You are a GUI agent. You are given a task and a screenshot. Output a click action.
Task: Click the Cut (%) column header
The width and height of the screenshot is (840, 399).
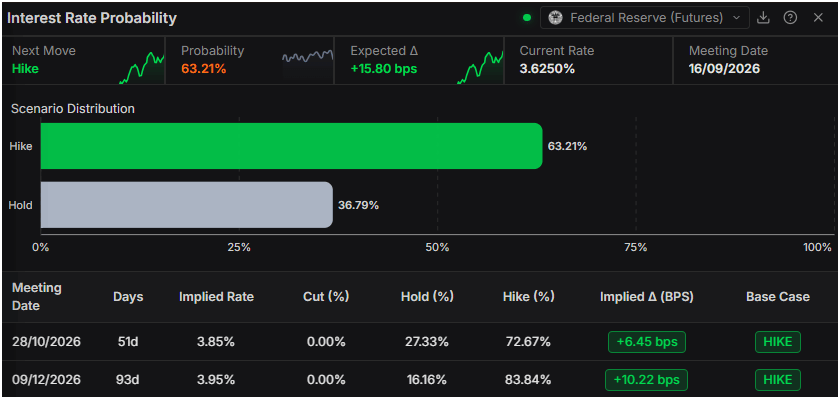point(326,297)
